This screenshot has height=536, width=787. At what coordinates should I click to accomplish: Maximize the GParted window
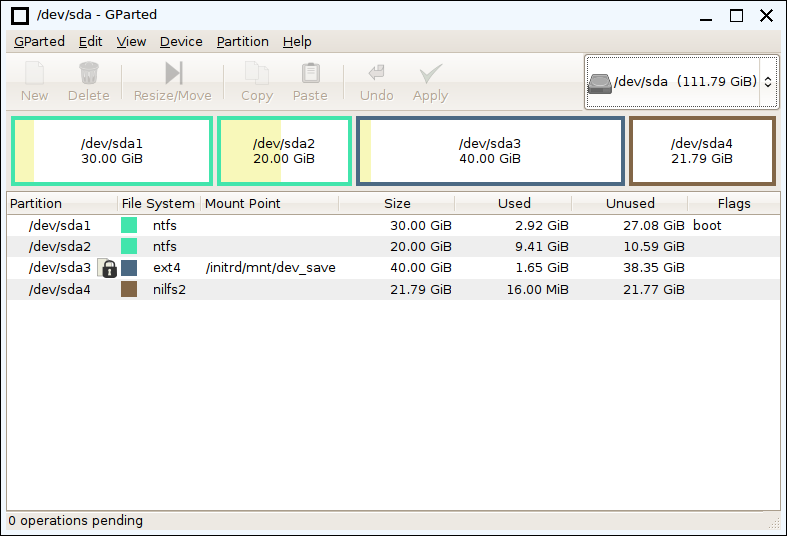tap(736, 16)
